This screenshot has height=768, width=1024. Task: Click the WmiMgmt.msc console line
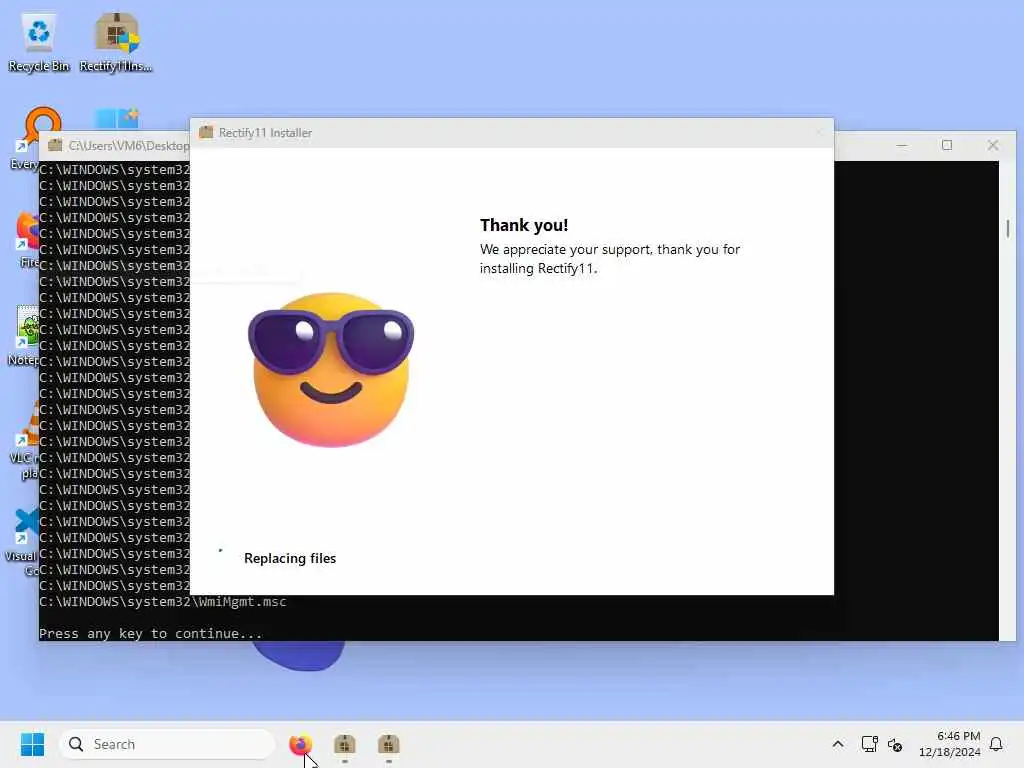[163, 601]
